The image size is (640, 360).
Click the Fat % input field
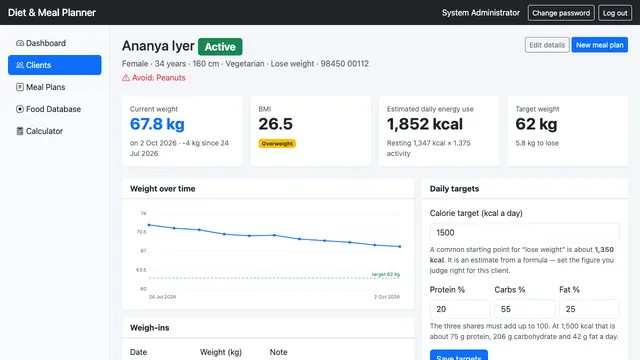pyautogui.click(x=589, y=309)
